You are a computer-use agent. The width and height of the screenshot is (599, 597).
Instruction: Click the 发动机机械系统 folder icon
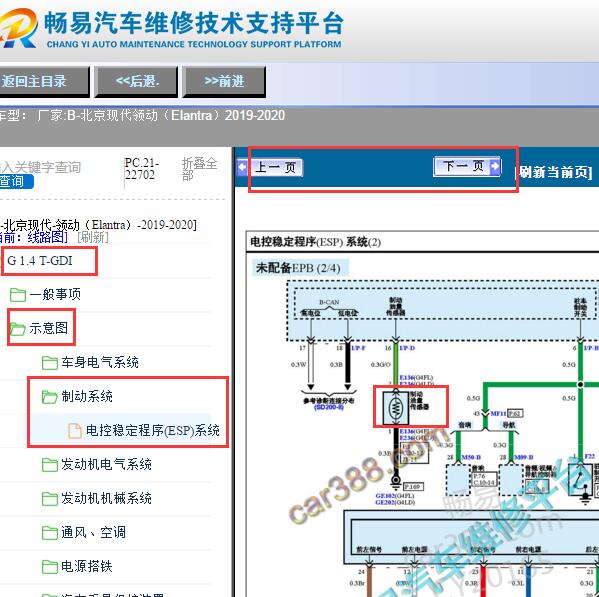[50, 498]
